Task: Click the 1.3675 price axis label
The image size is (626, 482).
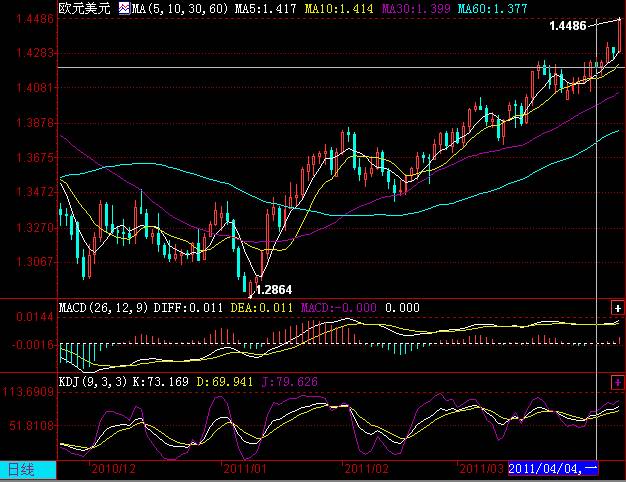Action: (x=35, y=157)
